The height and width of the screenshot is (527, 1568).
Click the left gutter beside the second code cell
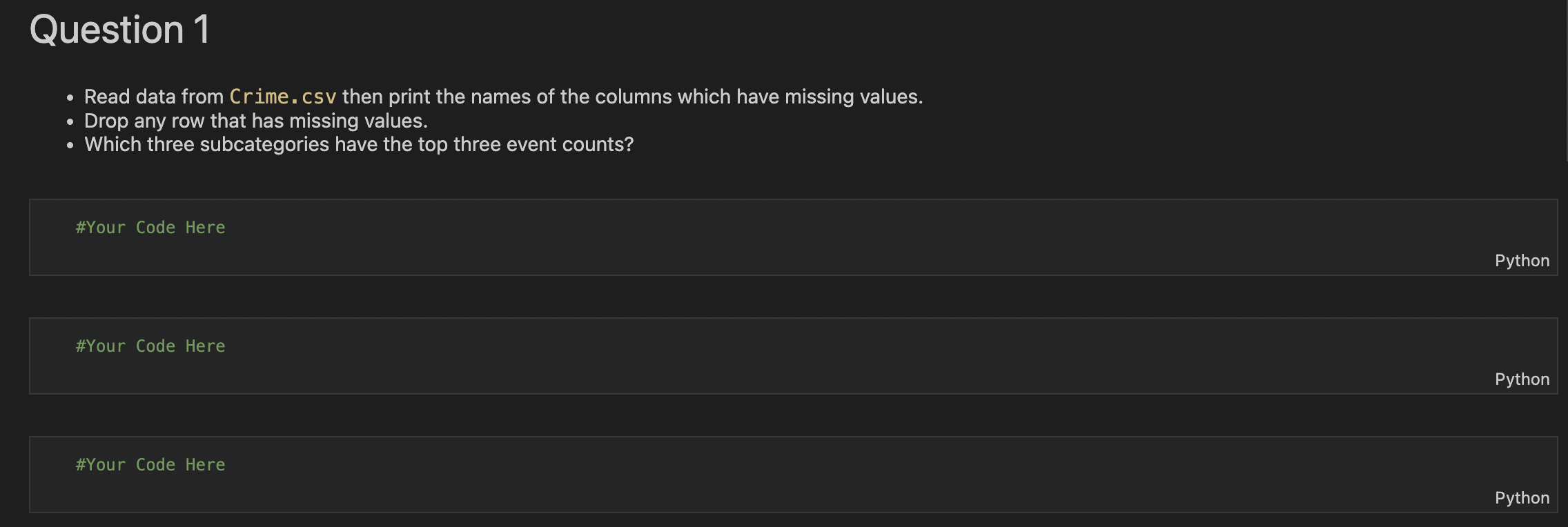(14, 356)
